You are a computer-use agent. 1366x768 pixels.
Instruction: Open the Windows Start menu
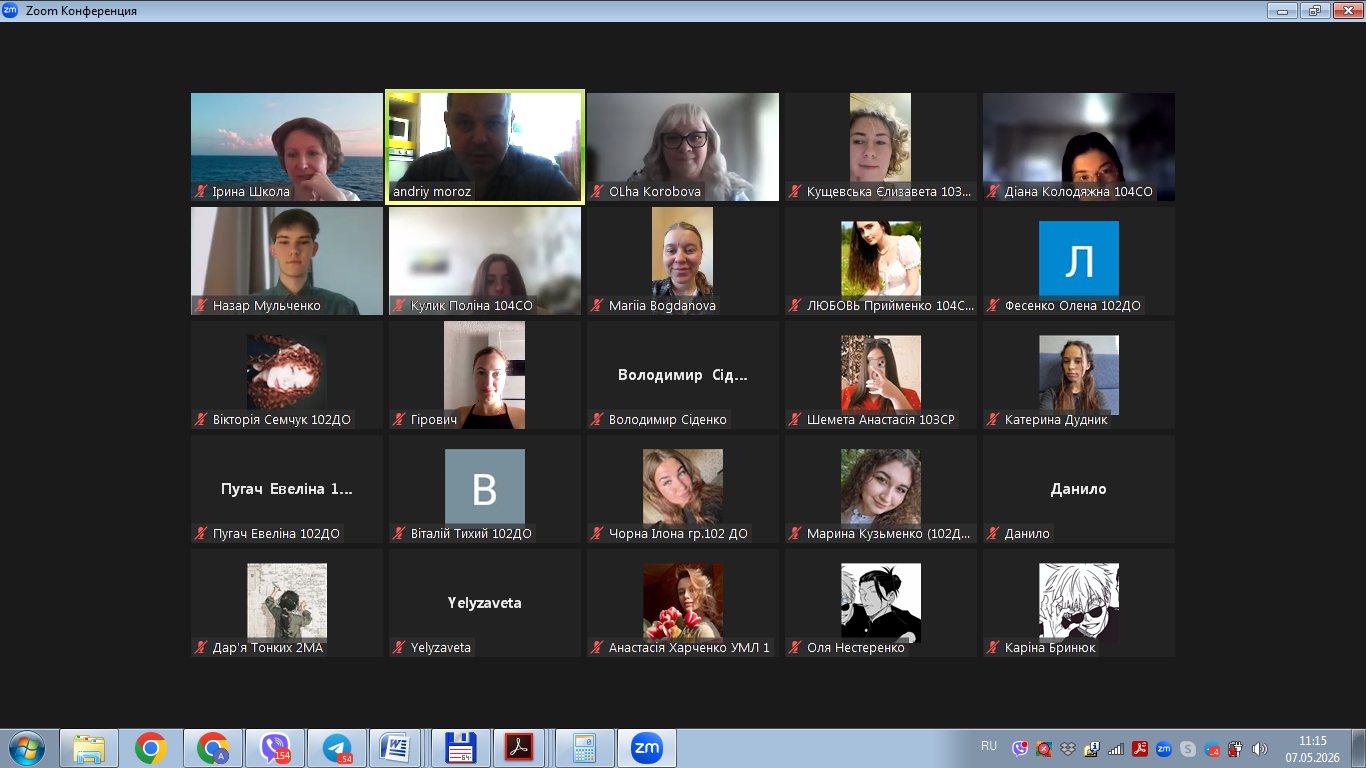[x=26, y=748]
